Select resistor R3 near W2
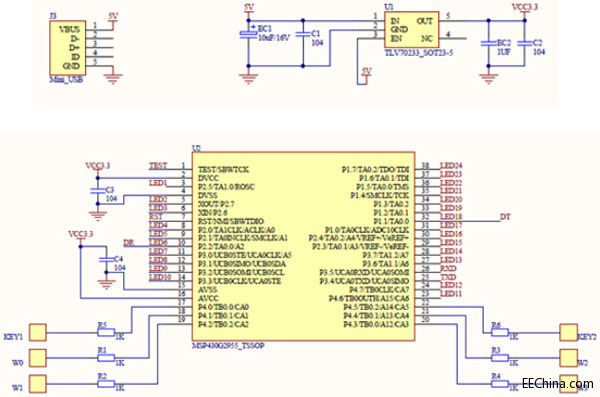The height and width of the screenshot is (397, 600). (500, 358)
